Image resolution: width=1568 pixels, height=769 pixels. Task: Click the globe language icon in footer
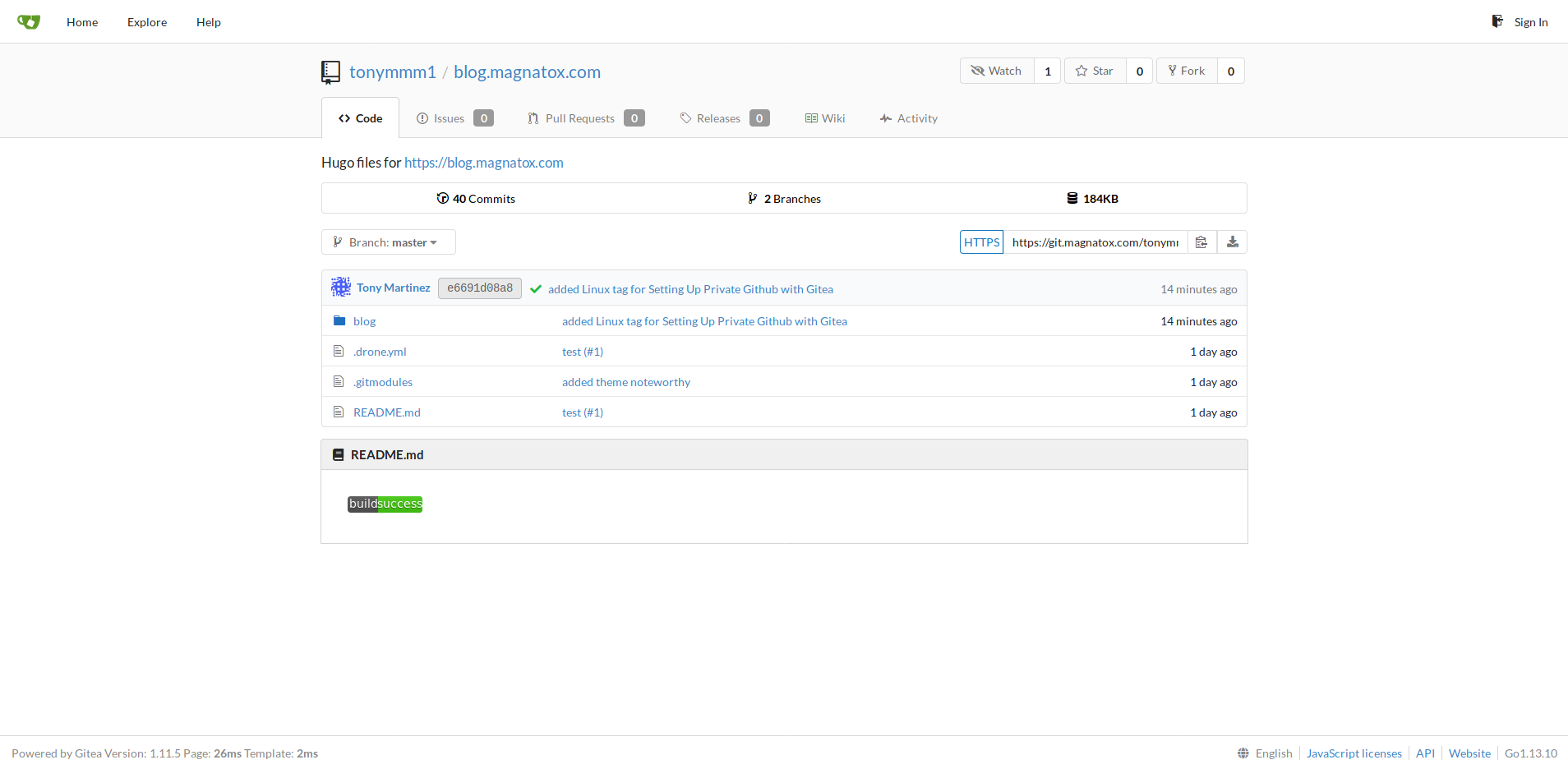pyautogui.click(x=1243, y=753)
